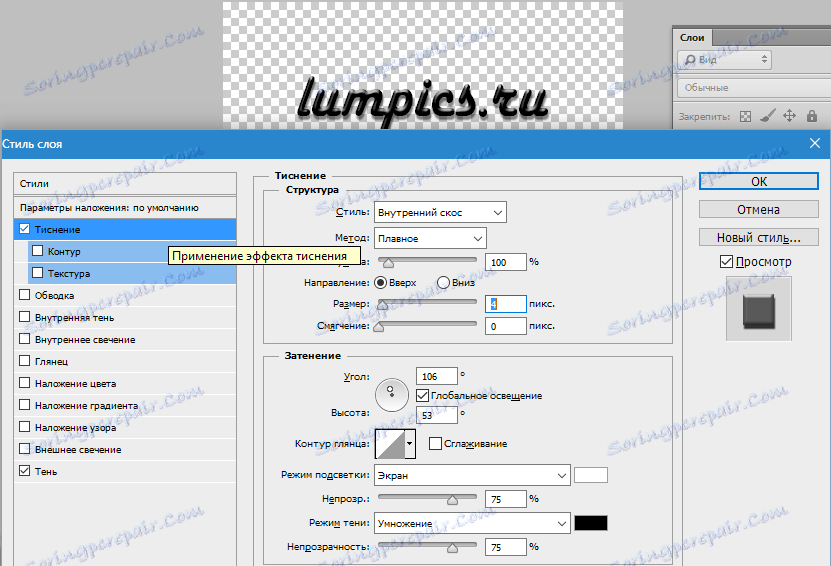Viewport: 831px width, 566px height.
Task: Open the Метод dropdown (Плавное)
Action: coord(430,238)
